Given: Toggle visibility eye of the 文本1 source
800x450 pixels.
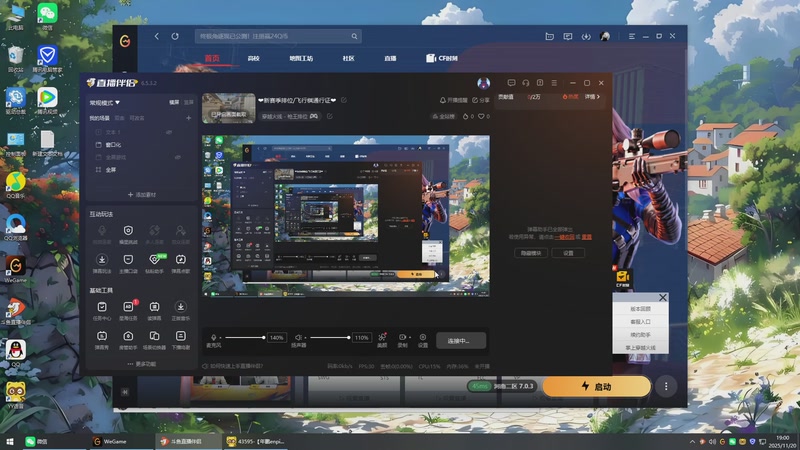Looking at the screenshot, I should (x=169, y=132).
